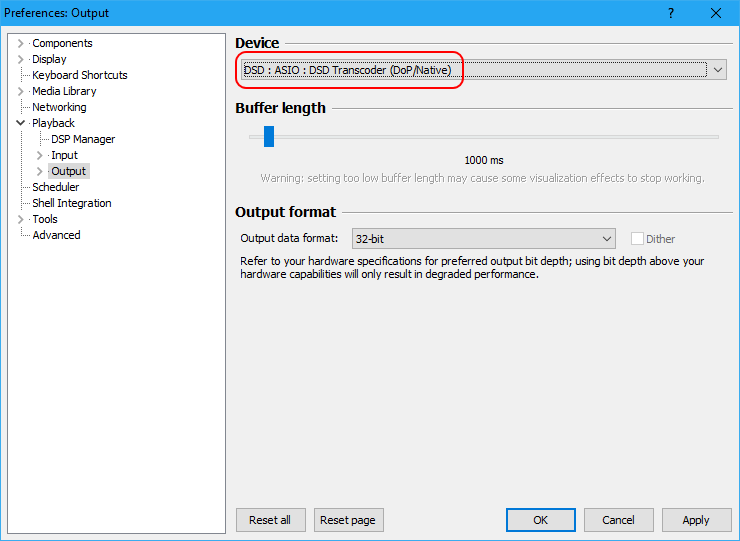
Task: Open the DSP Manager page
Action: [83, 139]
